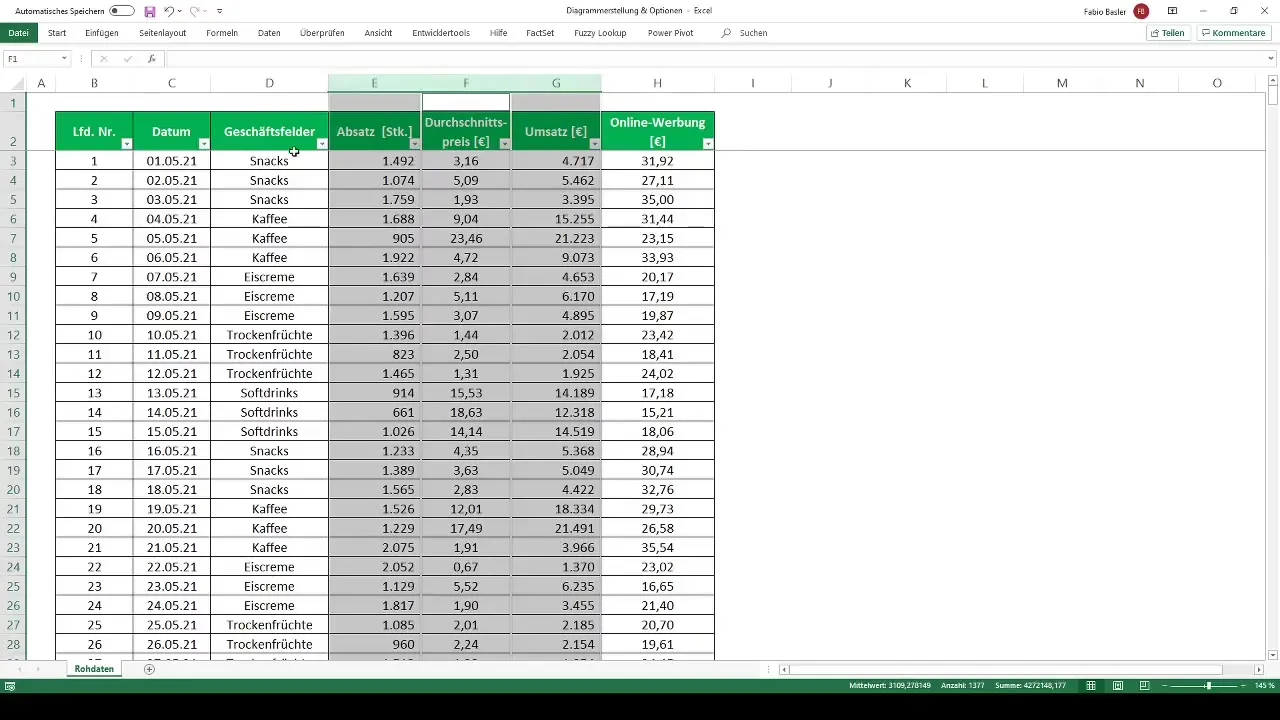This screenshot has height=720, width=1280.
Task: Open the Geschäftsfelder filter dropdown
Action: [322, 144]
